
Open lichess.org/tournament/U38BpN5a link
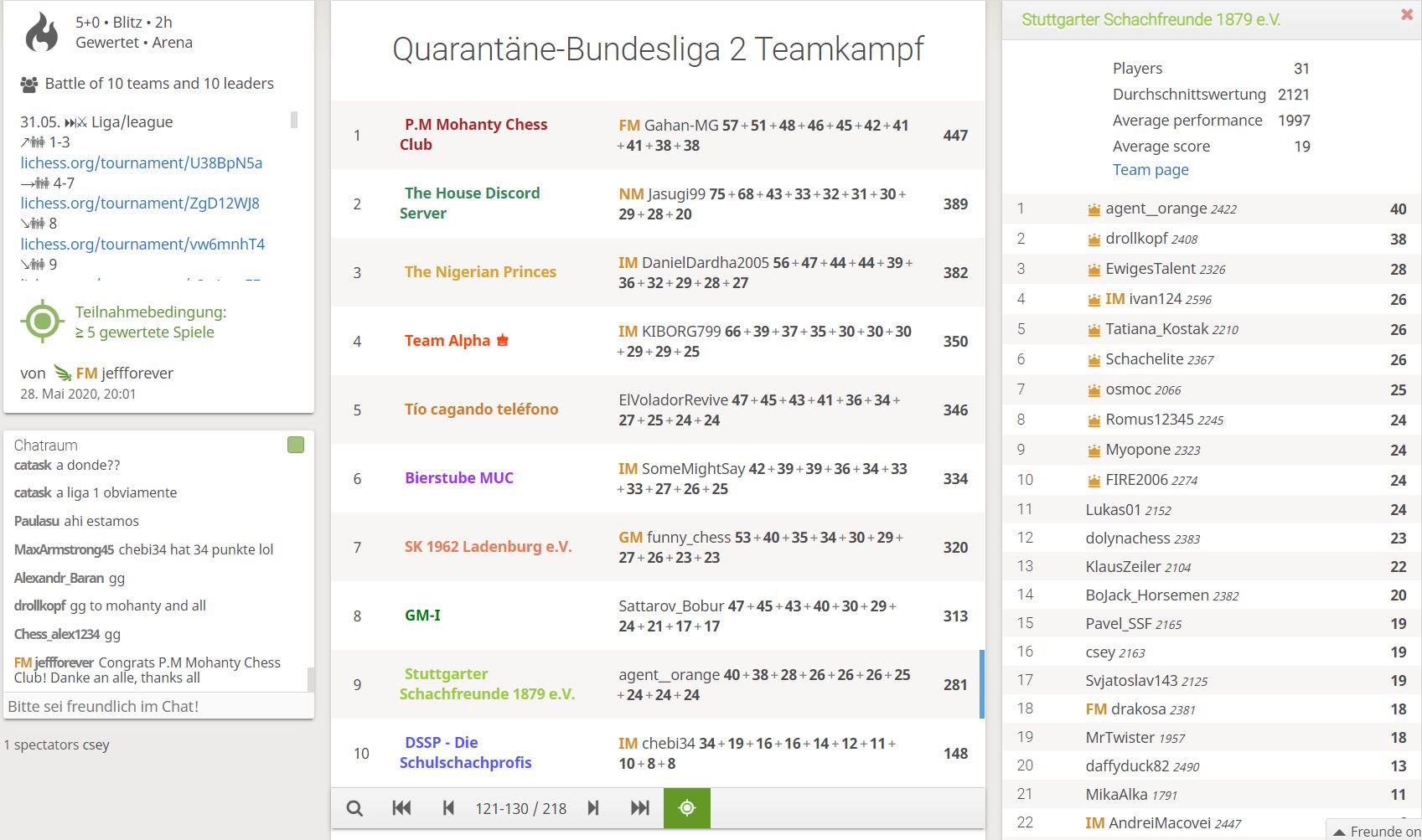(142, 162)
